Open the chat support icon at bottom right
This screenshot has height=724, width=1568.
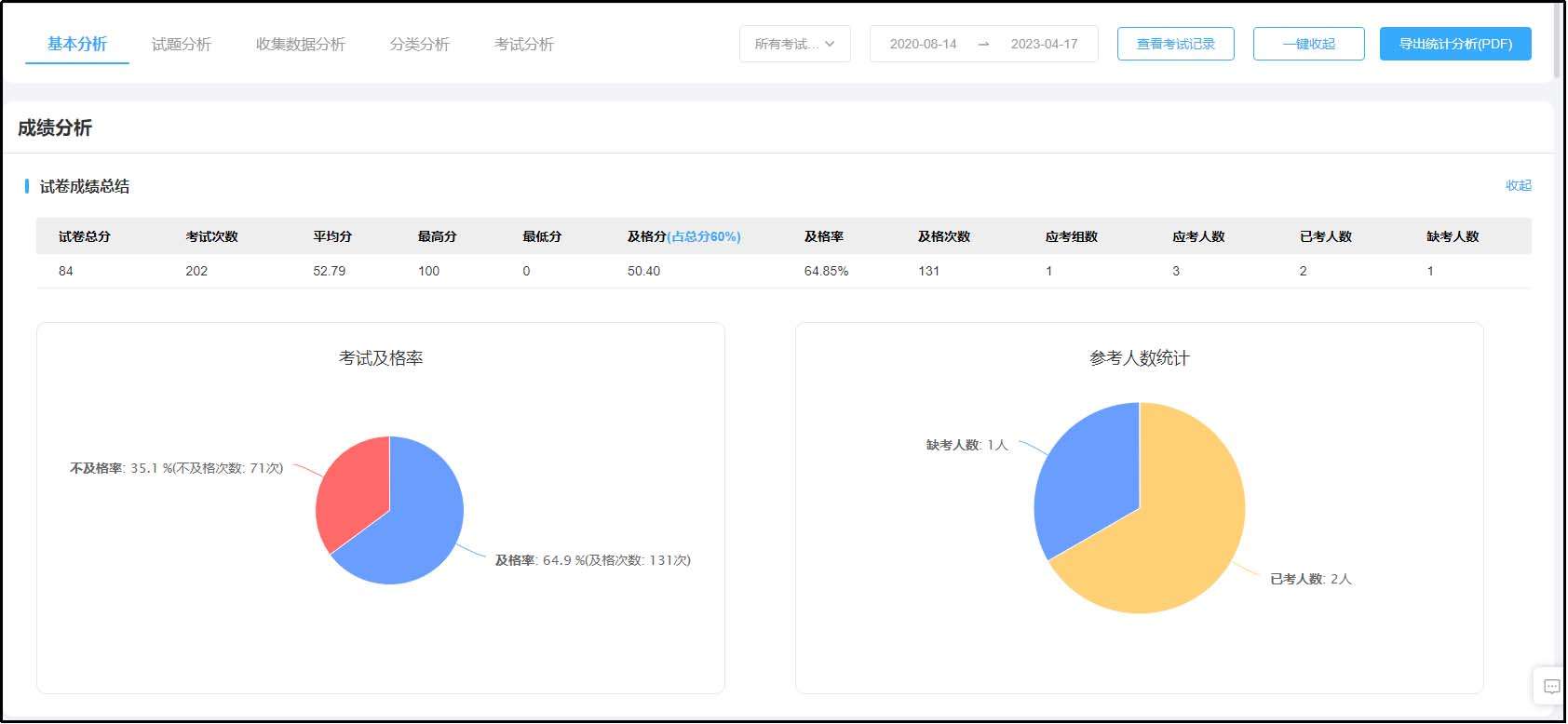click(1551, 687)
